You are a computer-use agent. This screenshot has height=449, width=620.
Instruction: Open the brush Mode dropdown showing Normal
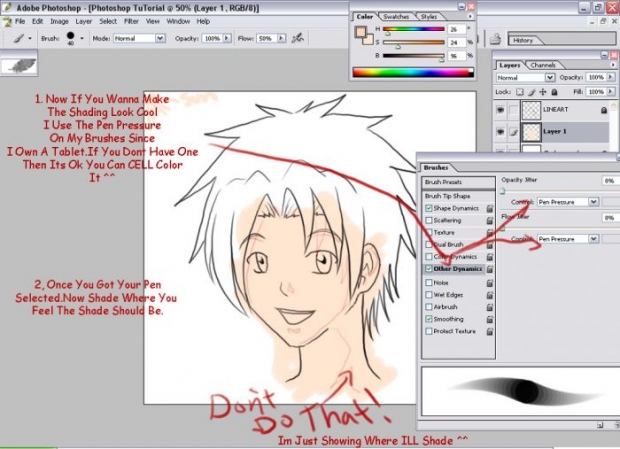pos(139,38)
